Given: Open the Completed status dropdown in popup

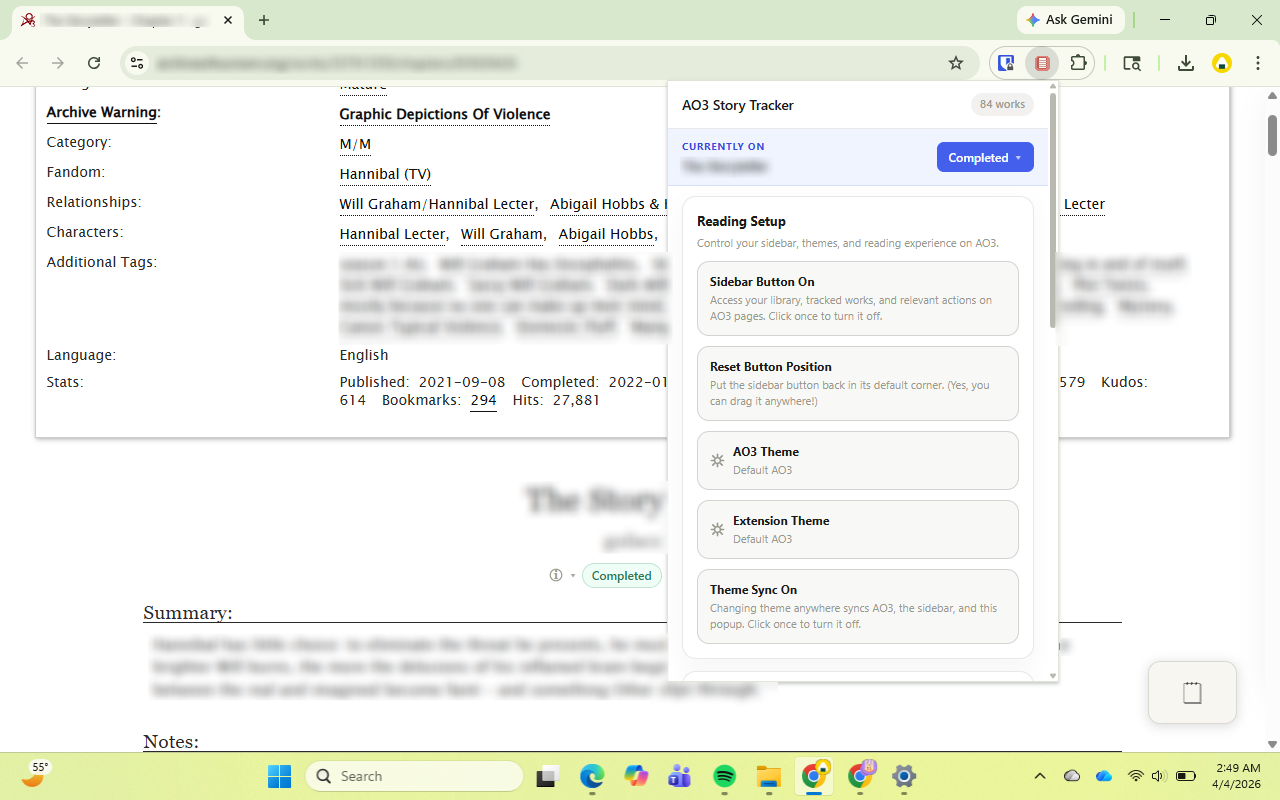Looking at the screenshot, I should (x=985, y=157).
